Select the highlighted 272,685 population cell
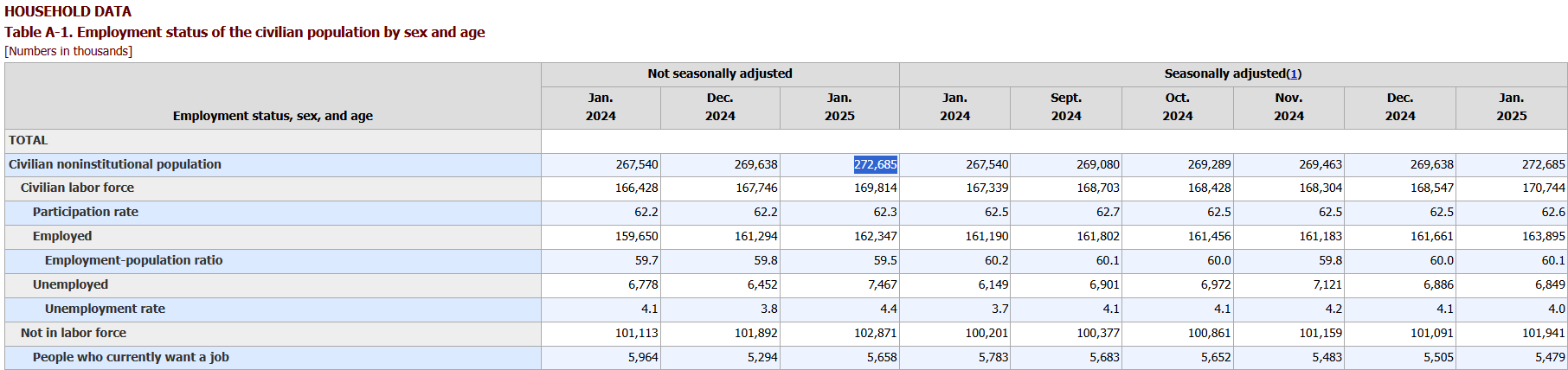Viewport: 1568px width, 370px height. coord(876,164)
